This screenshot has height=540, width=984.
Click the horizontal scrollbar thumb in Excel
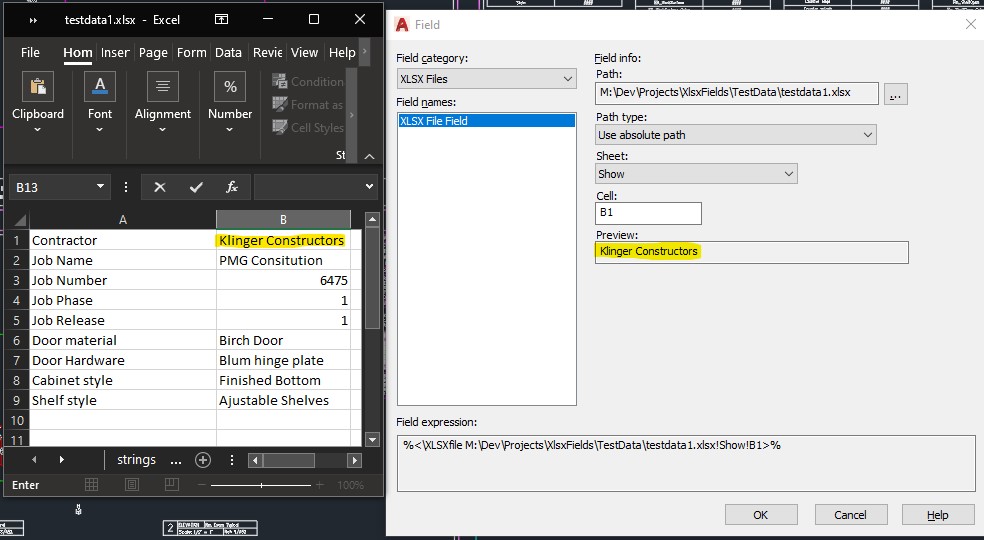pos(288,460)
